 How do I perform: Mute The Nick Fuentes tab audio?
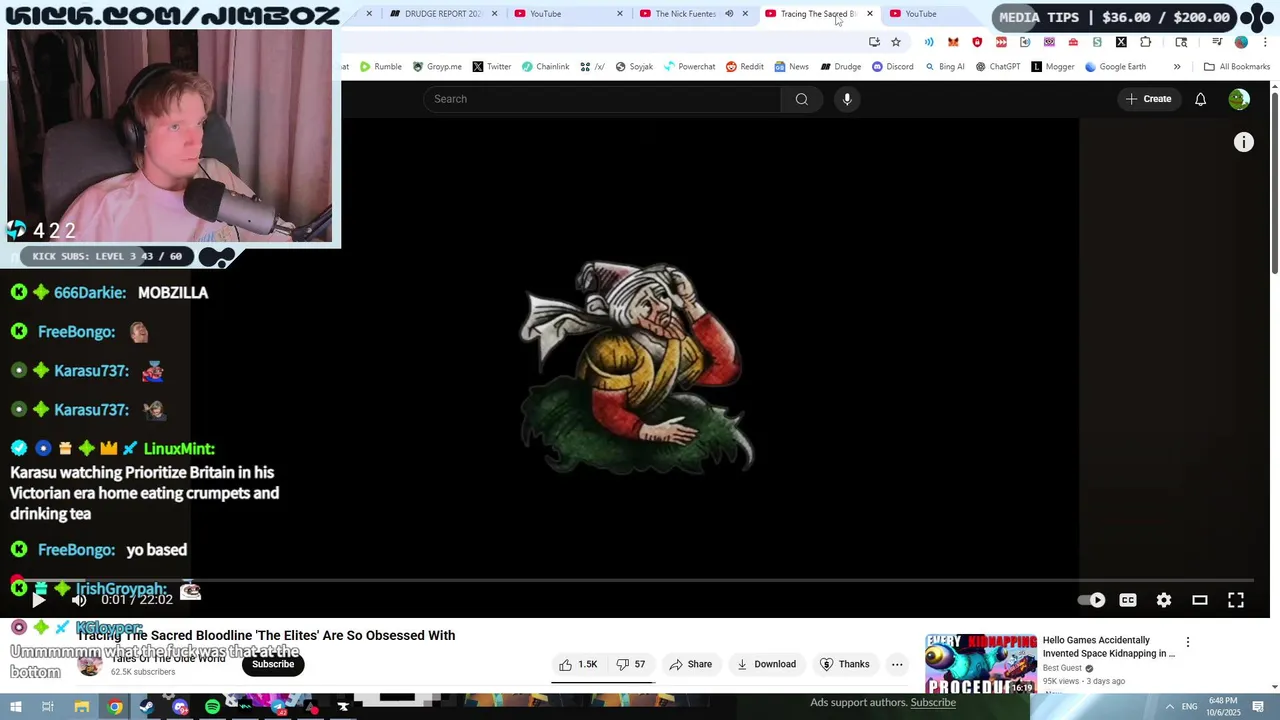[728, 14]
